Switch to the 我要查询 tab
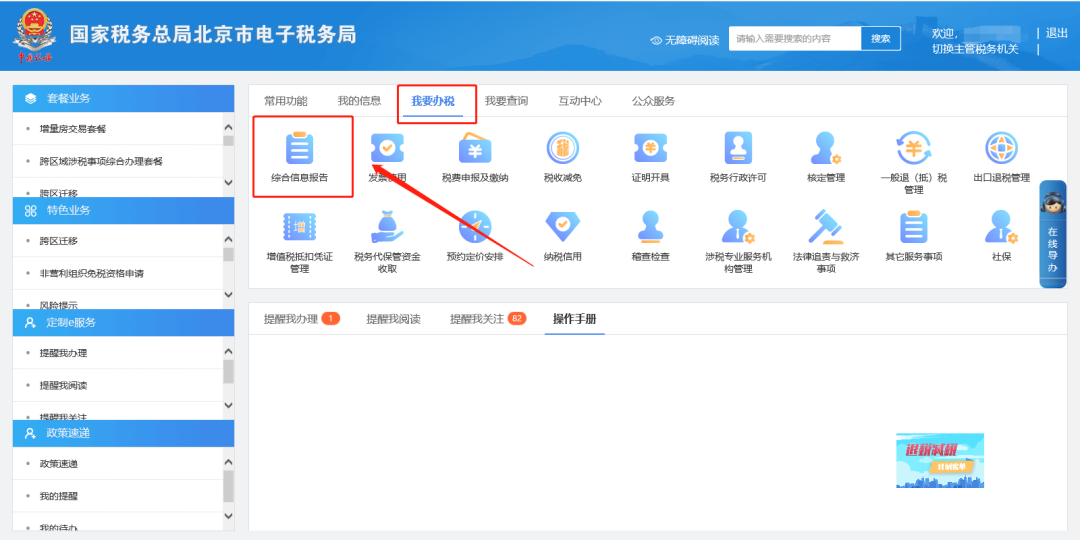The width and height of the screenshot is (1080, 540). [x=506, y=101]
